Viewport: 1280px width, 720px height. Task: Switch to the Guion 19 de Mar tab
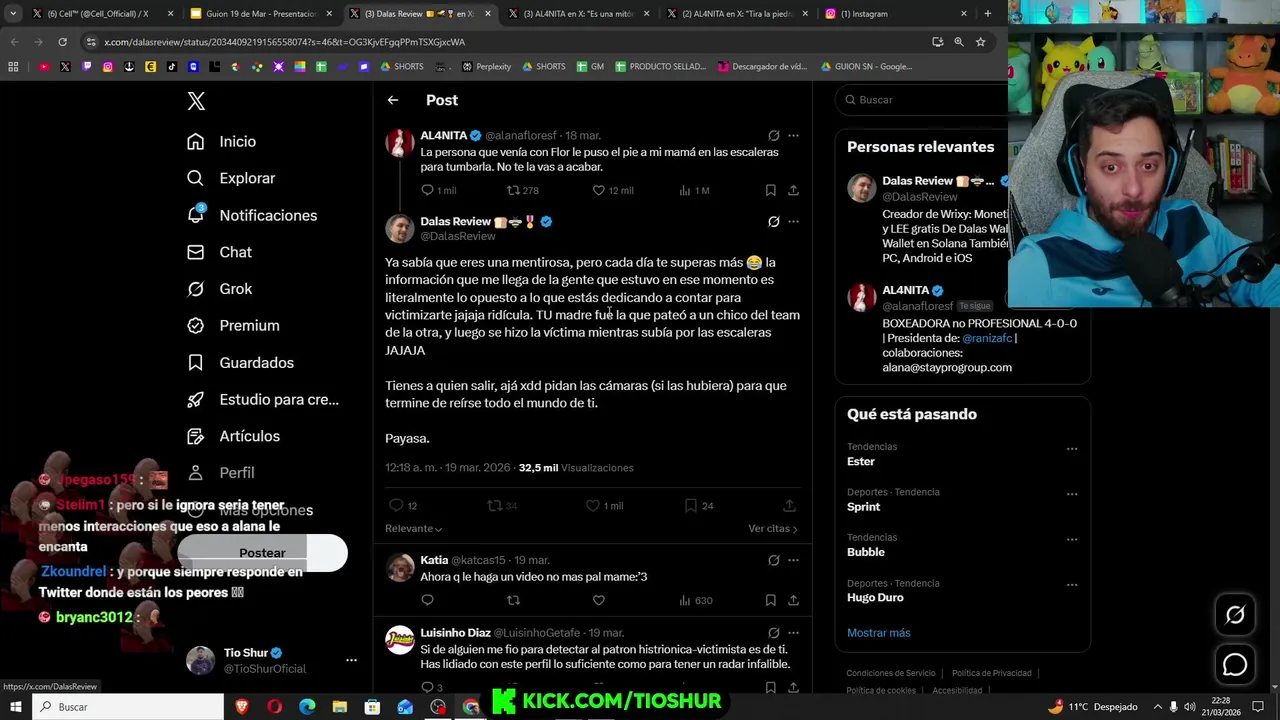tap(261, 14)
